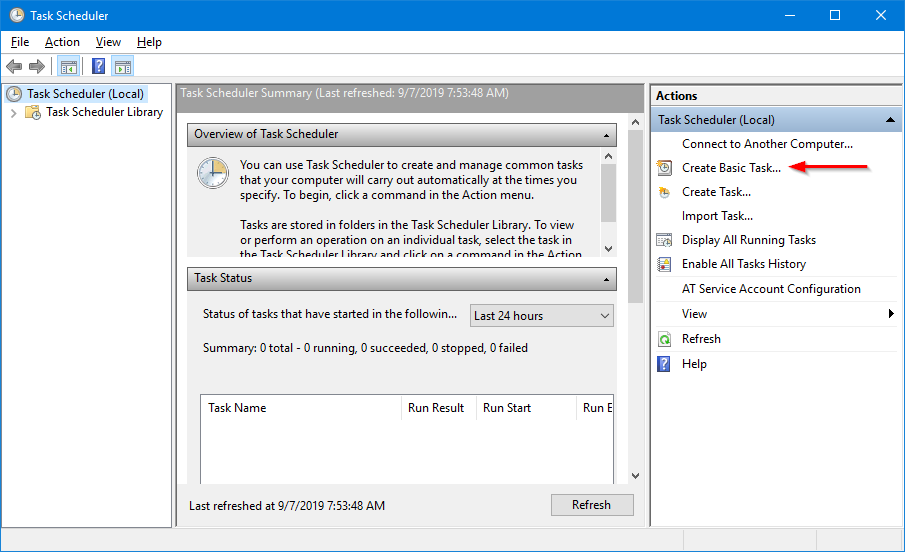Click the Run Start column header
The height and width of the screenshot is (552, 905).
pos(526,408)
